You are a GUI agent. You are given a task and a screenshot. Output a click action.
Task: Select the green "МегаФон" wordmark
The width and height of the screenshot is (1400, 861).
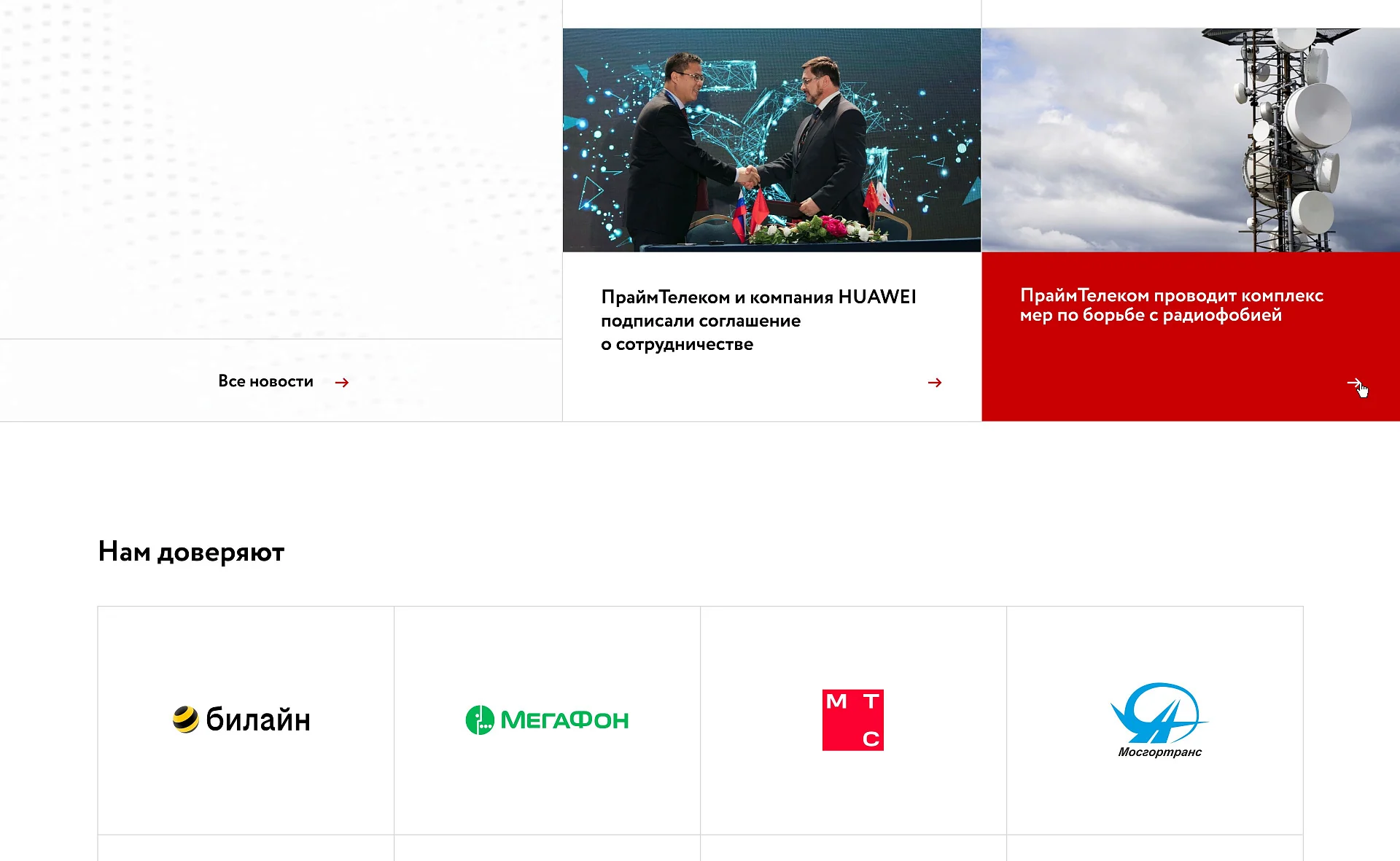564,720
